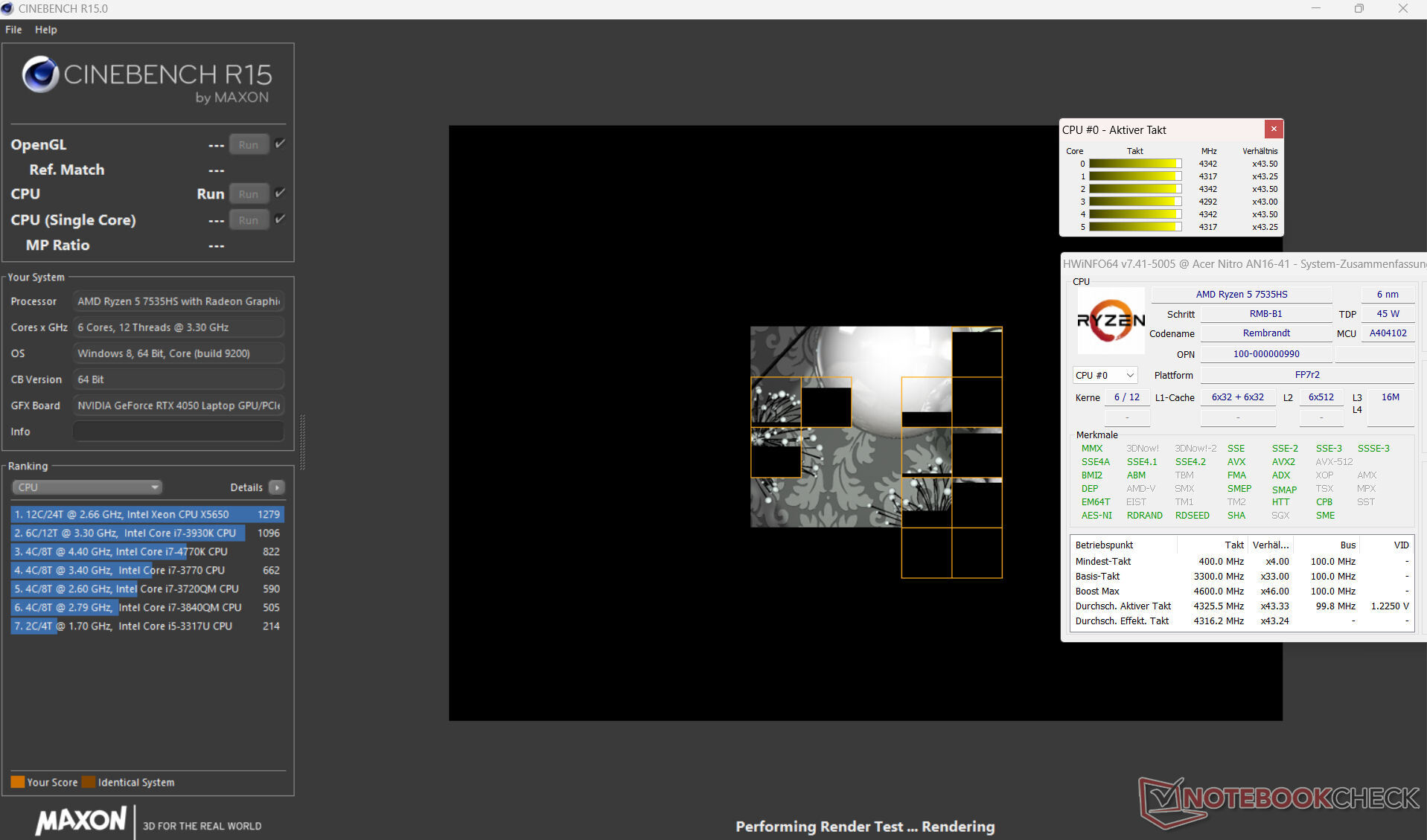
Task: Click the Durchsch. Aktiver Takt row
Action: 1242,606
